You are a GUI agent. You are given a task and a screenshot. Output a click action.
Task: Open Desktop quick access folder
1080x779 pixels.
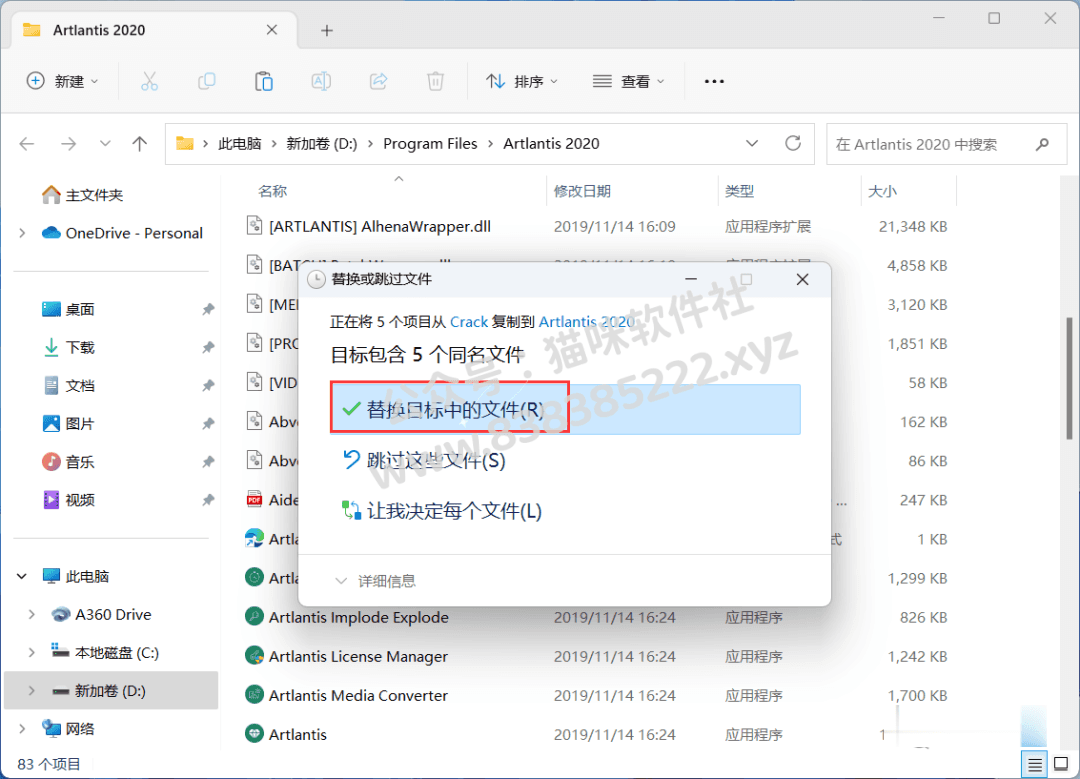(x=68, y=309)
